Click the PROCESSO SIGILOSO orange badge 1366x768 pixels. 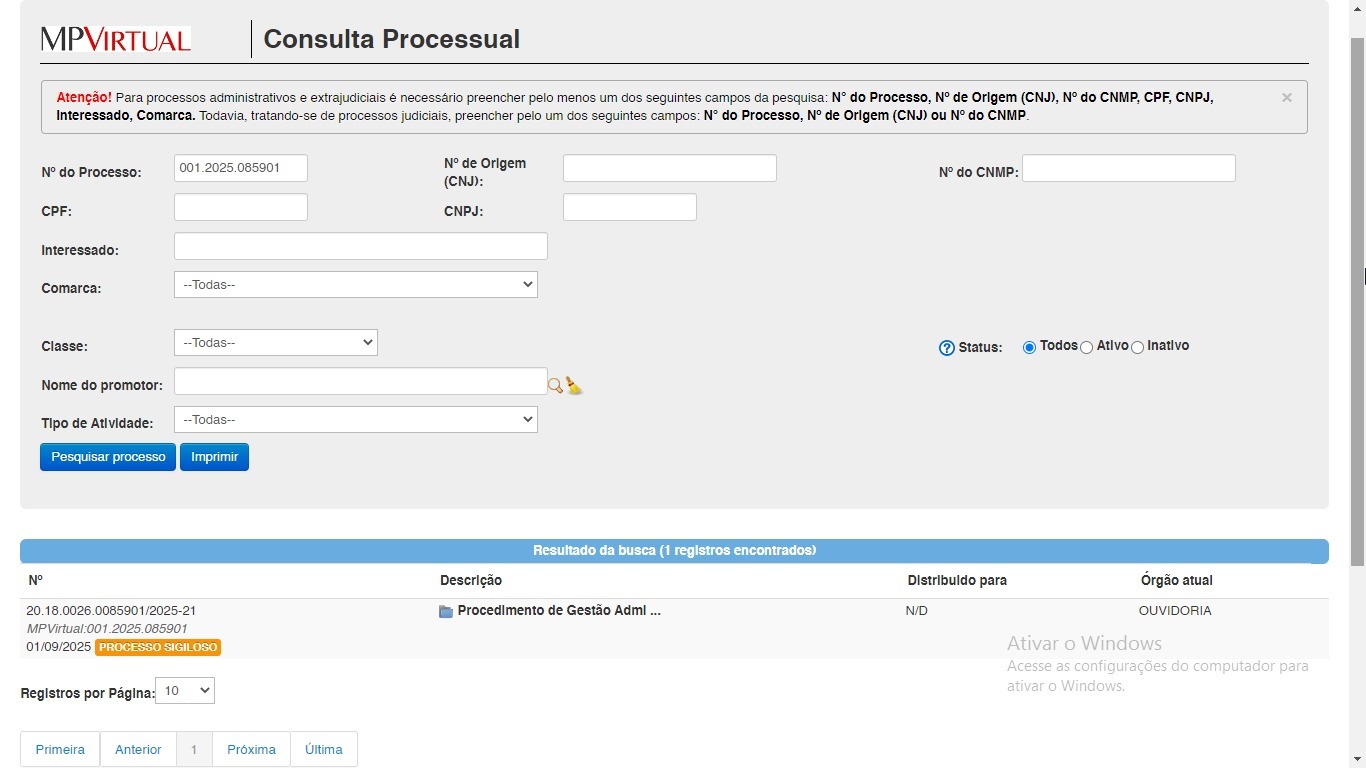tap(157, 647)
